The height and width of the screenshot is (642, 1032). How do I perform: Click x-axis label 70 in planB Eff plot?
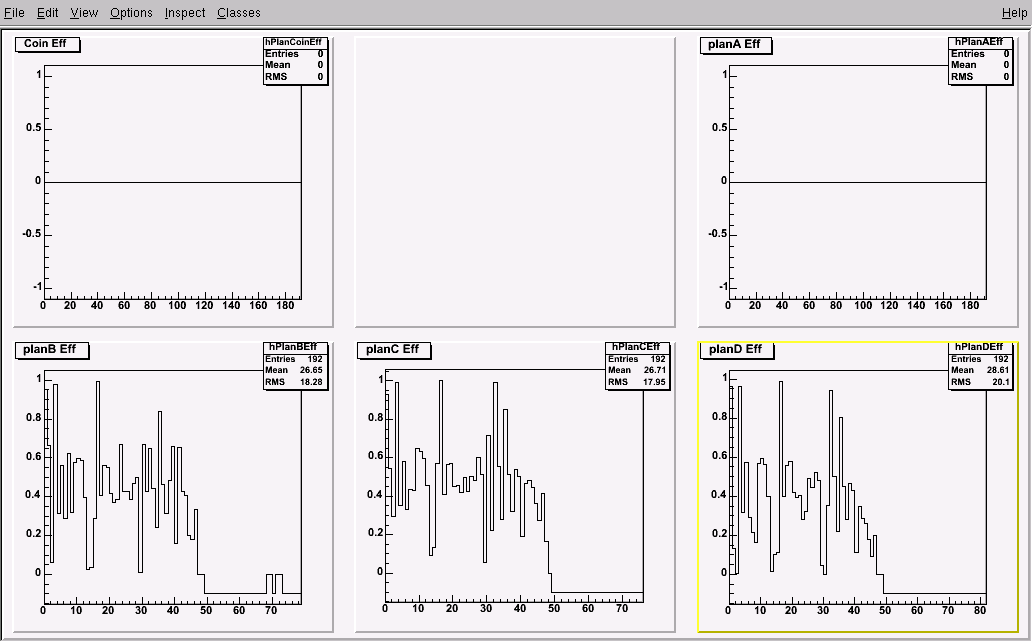271,610
